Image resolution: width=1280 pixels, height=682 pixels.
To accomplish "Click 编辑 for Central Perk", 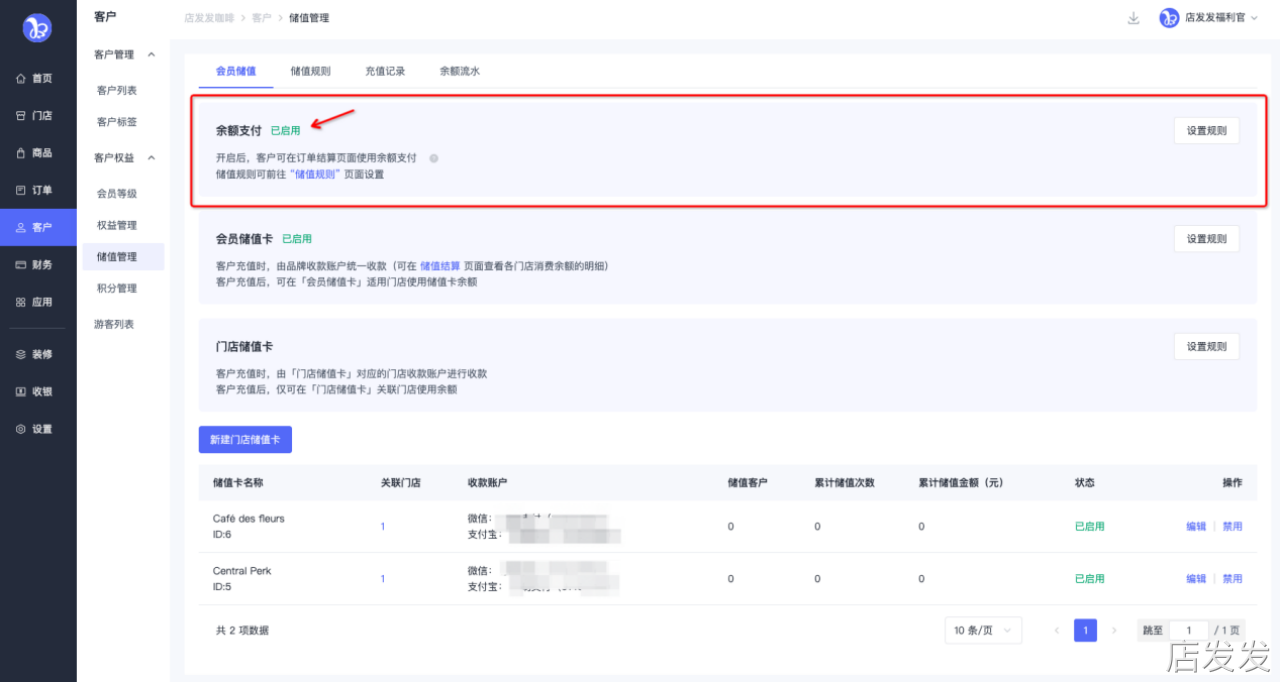I will point(1196,579).
